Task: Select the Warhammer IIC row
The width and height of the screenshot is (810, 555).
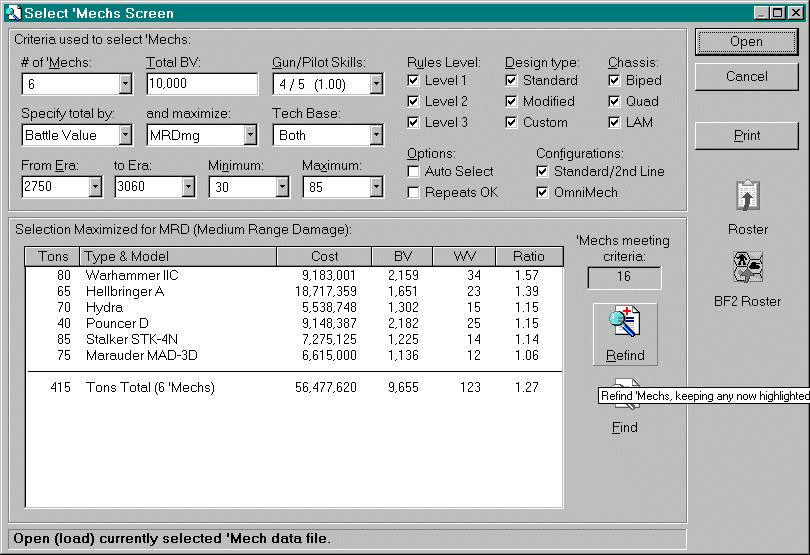Action: pos(294,275)
